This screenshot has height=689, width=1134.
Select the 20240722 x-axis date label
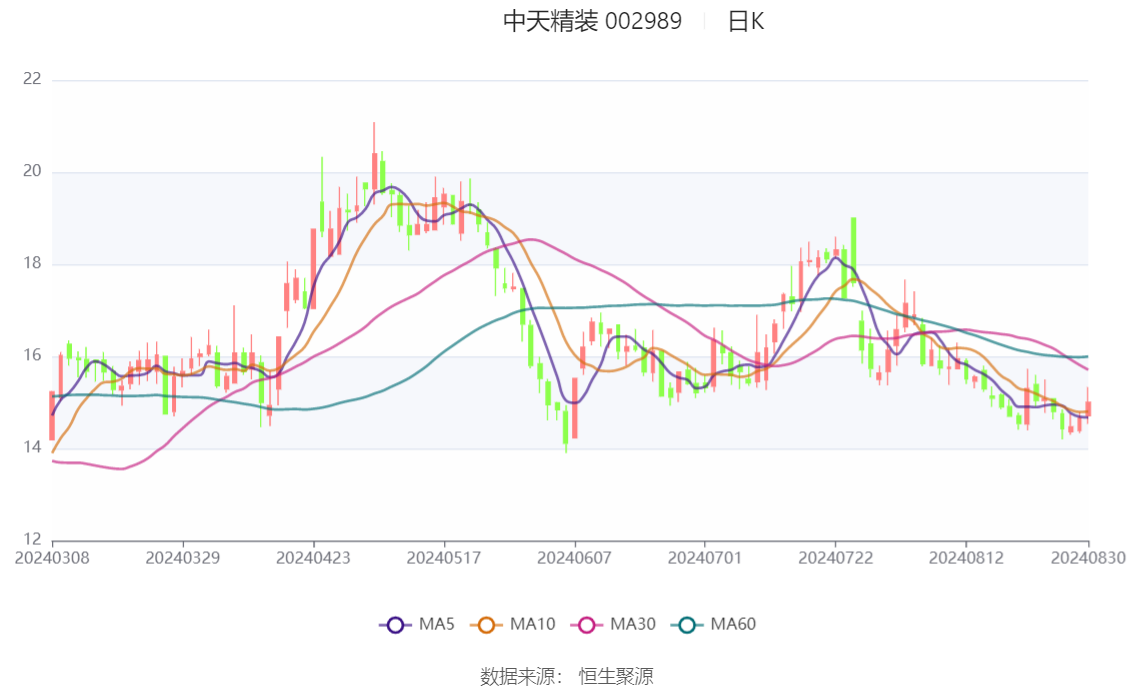(835, 557)
